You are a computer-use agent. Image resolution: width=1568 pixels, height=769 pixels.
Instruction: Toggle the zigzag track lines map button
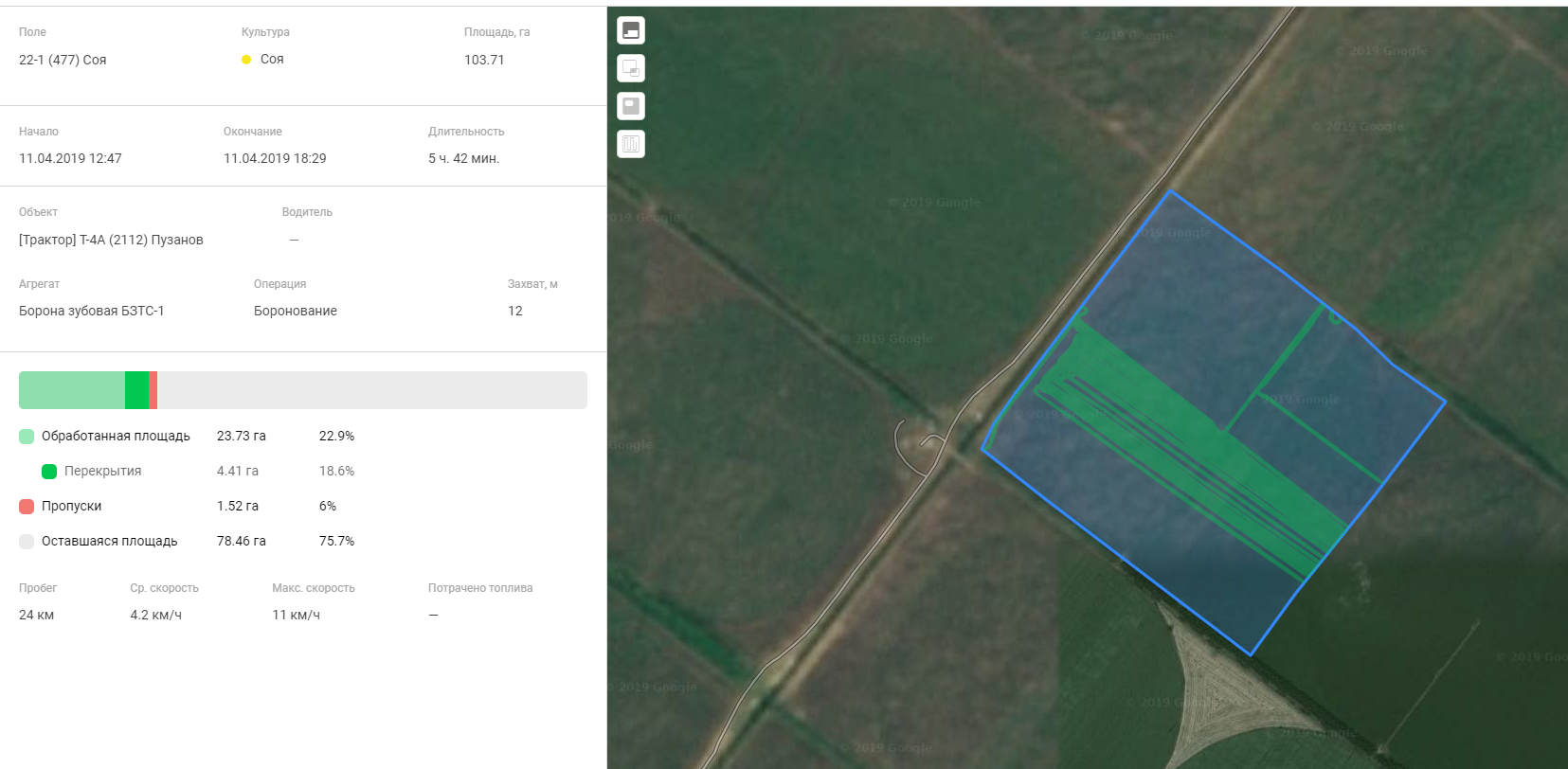[x=631, y=144]
